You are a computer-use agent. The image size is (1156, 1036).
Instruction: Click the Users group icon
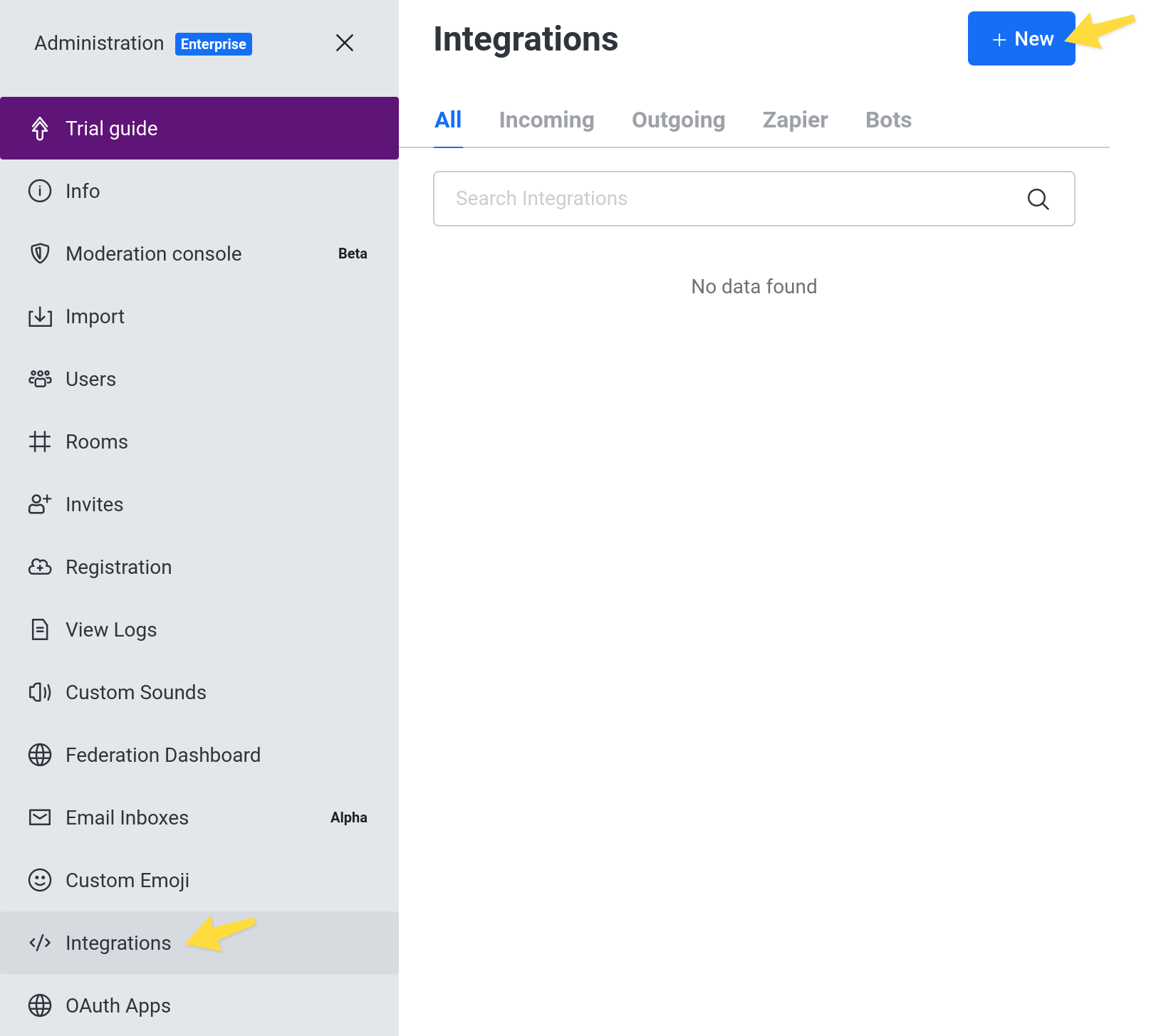[x=40, y=379]
